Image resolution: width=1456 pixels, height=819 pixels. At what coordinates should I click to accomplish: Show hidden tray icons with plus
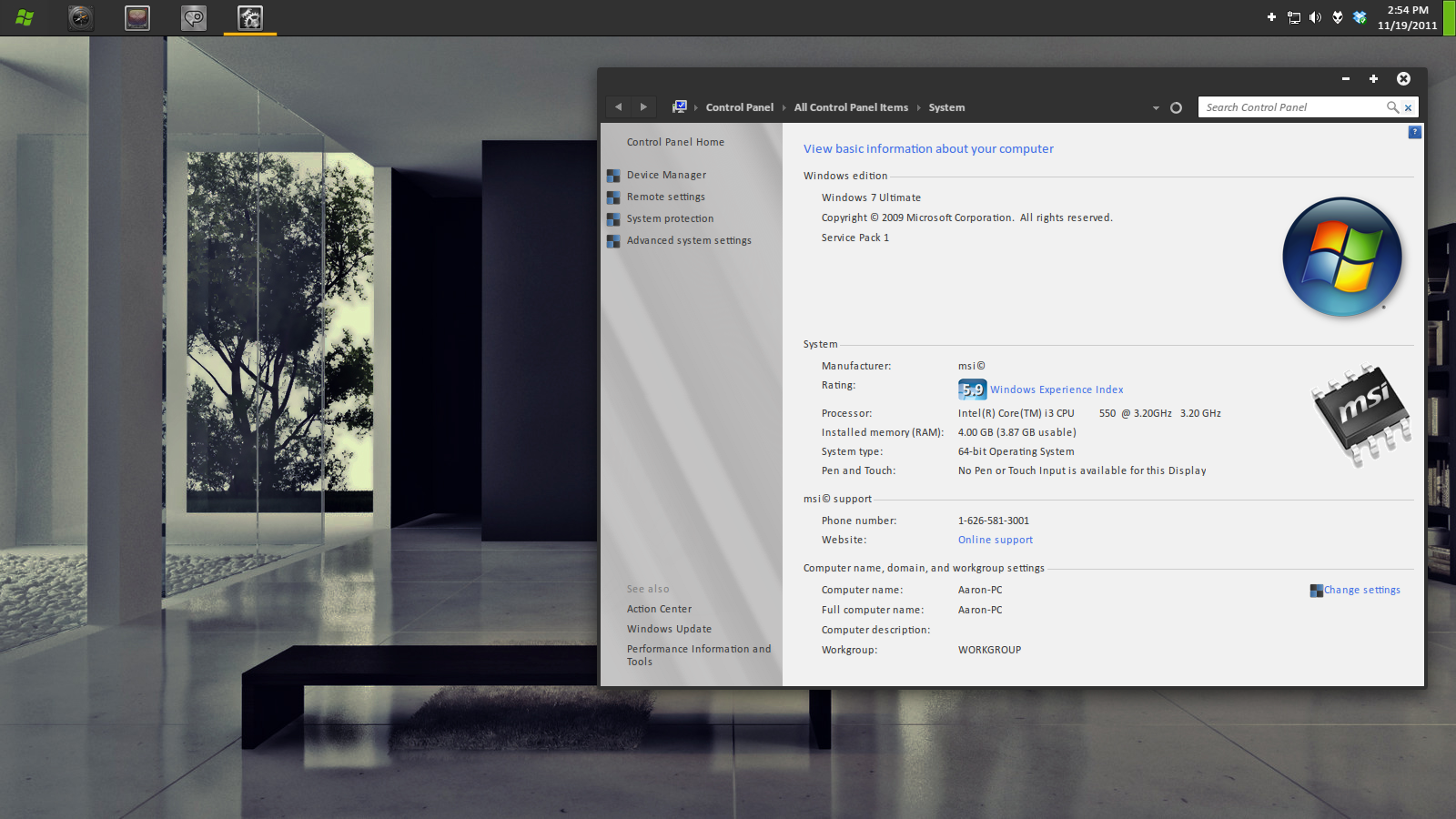pyautogui.click(x=1271, y=17)
